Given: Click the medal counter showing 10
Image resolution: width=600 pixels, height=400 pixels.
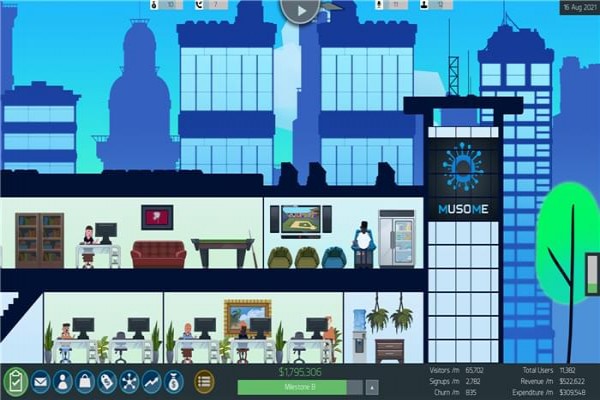Looking at the screenshot, I should click(166, 5).
